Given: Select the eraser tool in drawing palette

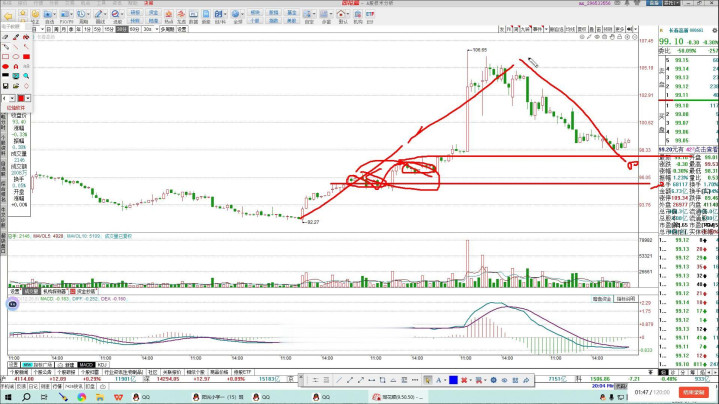Looking at the screenshot, I should click(x=5, y=37).
